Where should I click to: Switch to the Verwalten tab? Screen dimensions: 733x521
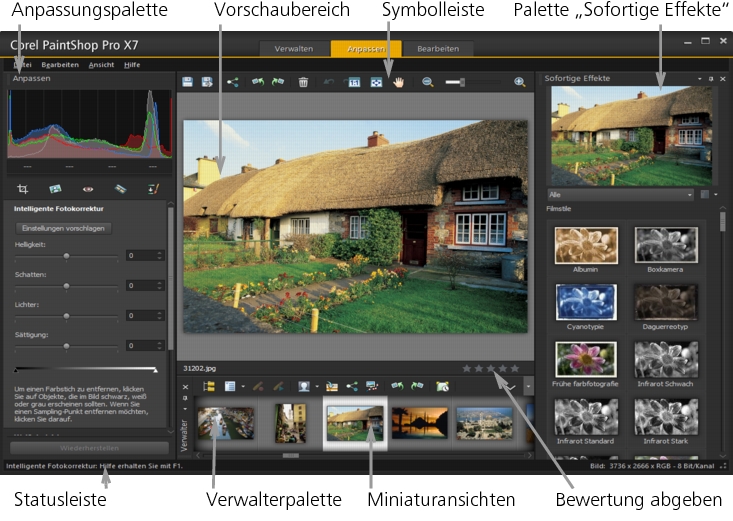(x=294, y=48)
